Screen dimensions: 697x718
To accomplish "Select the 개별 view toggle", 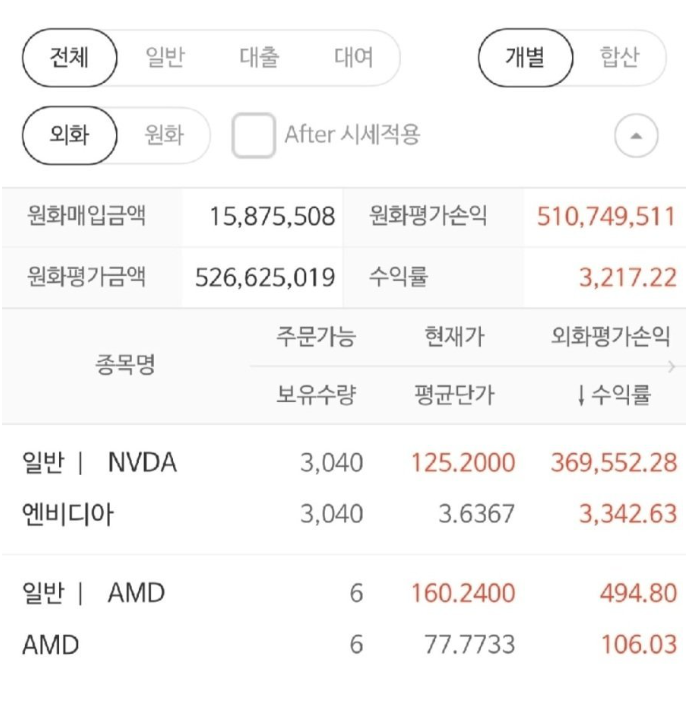I will [525, 58].
